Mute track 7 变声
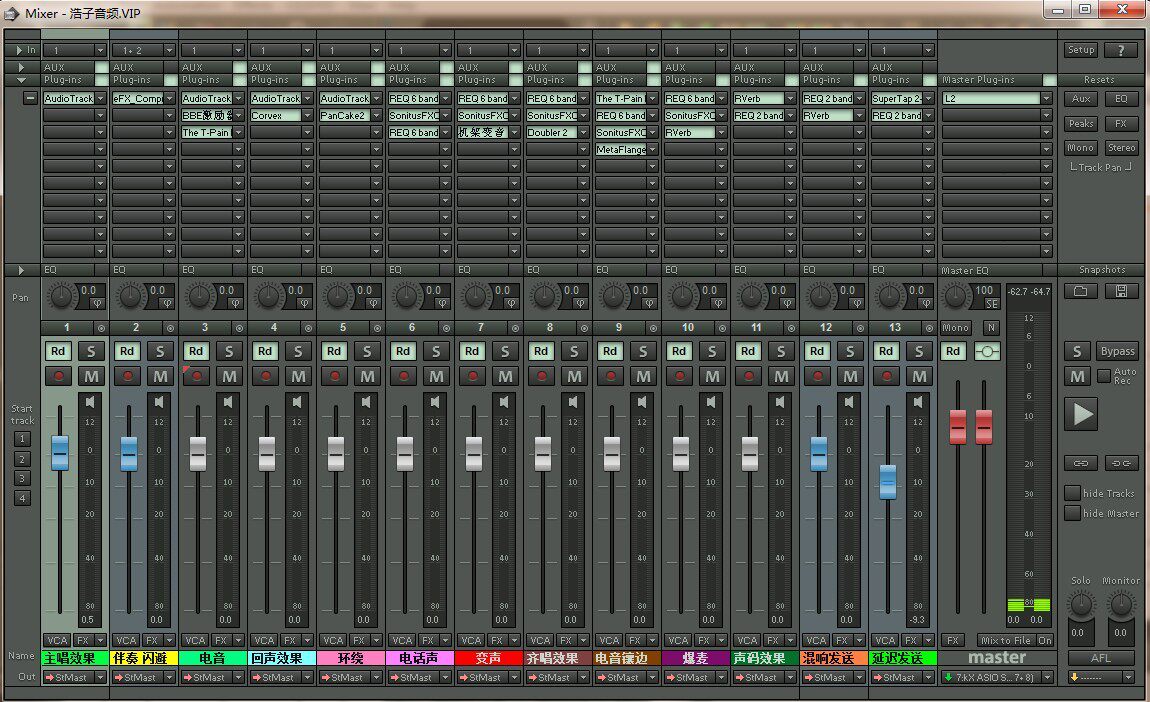 pyautogui.click(x=505, y=376)
